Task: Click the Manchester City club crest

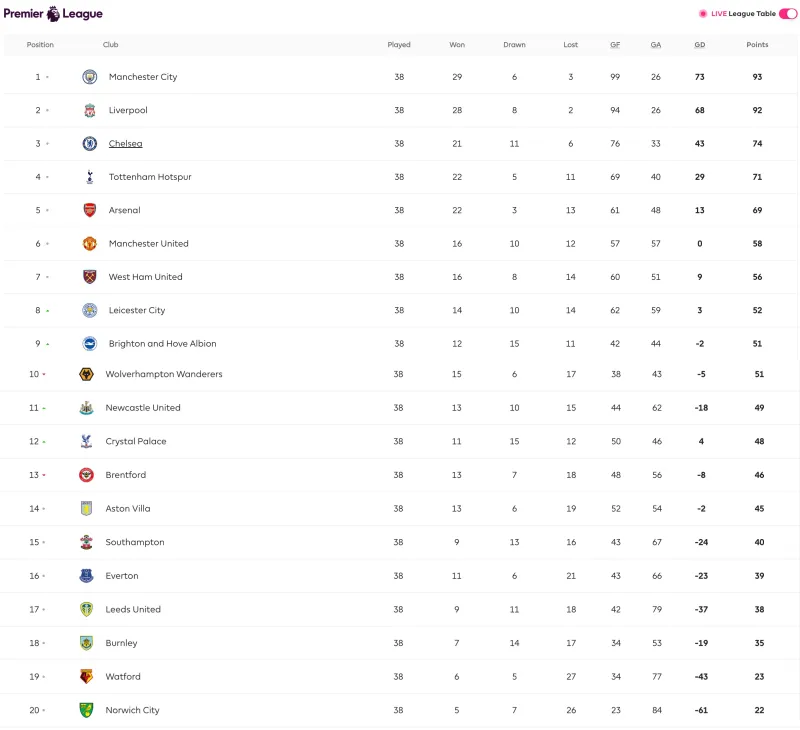Action: [x=90, y=77]
